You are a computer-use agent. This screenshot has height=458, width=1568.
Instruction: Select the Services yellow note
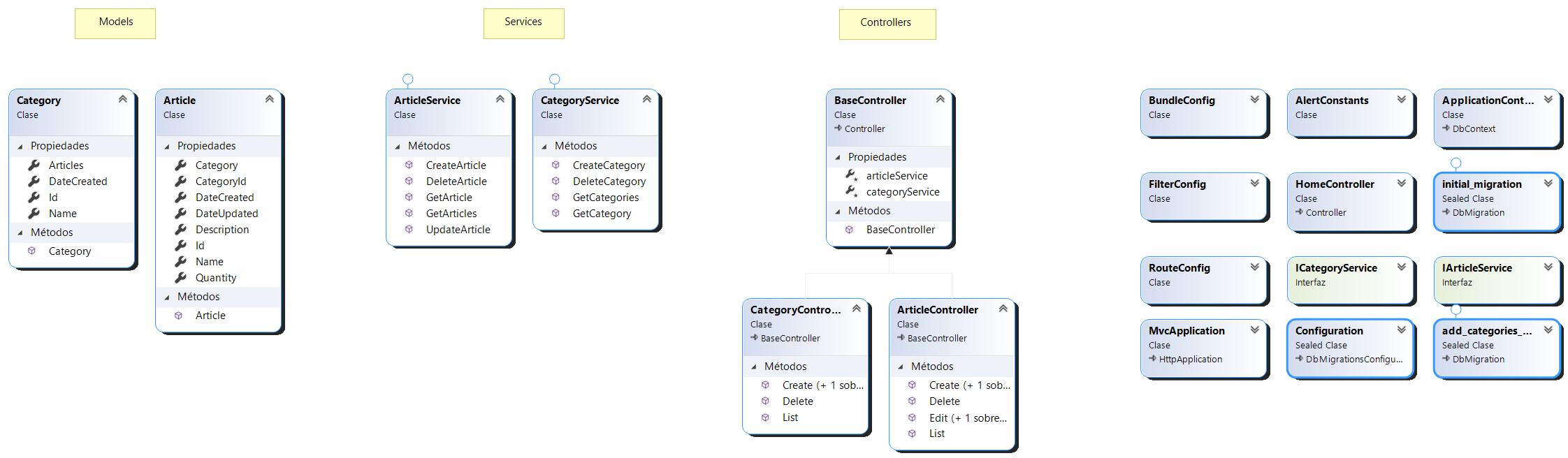[523, 23]
